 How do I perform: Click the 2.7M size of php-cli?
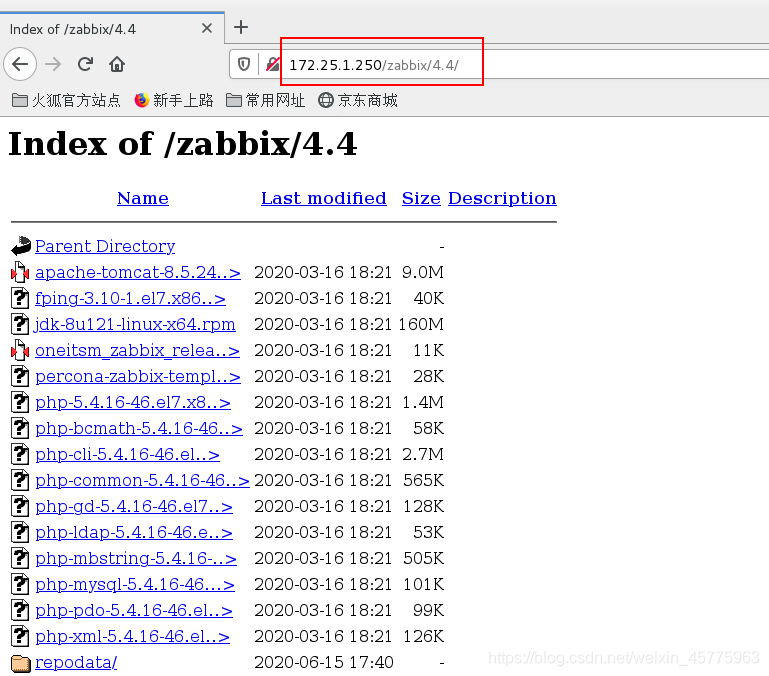click(423, 454)
